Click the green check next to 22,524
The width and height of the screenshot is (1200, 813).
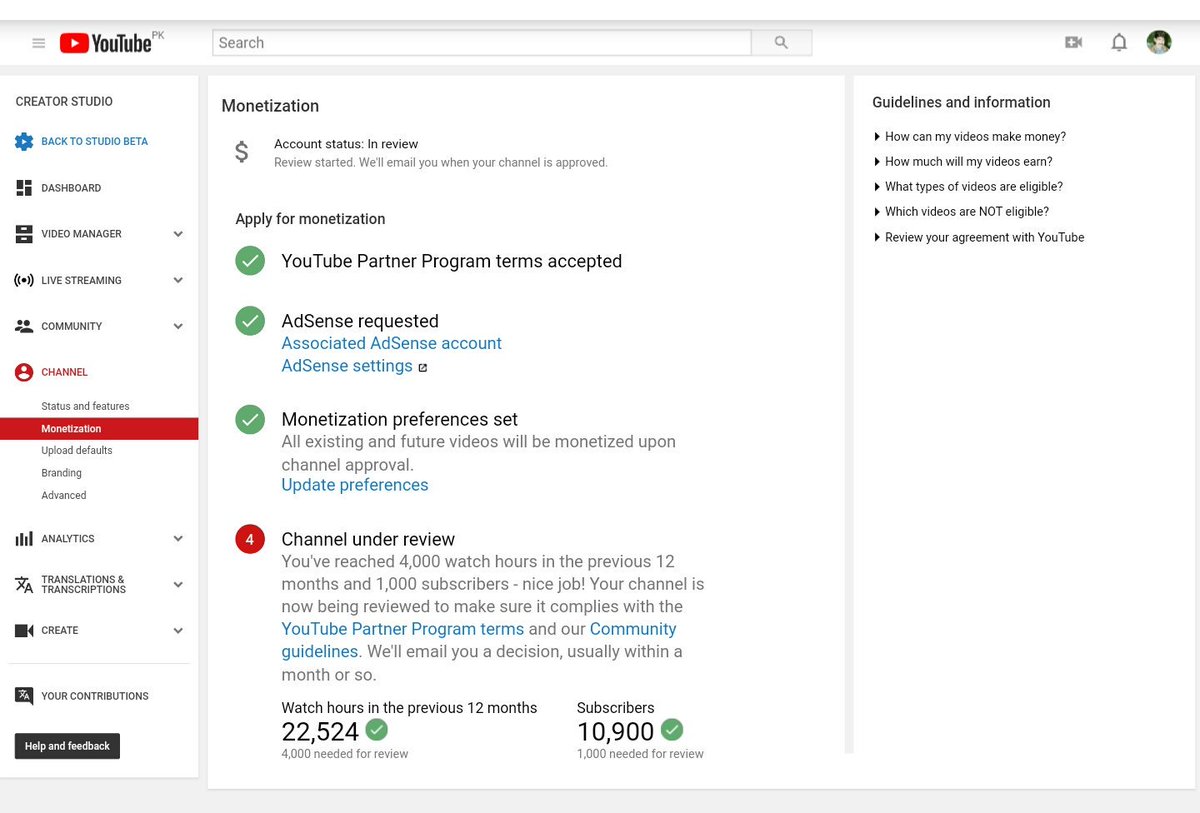coord(377,729)
